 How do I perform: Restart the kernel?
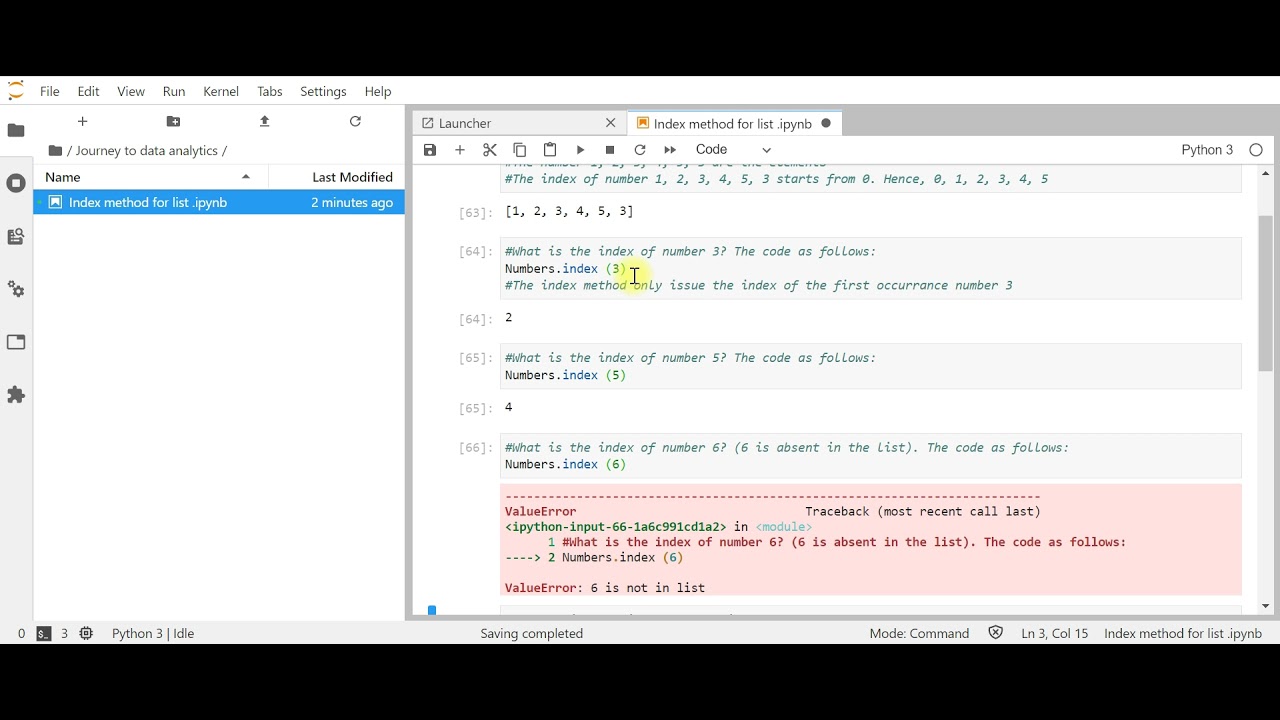tap(640, 150)
